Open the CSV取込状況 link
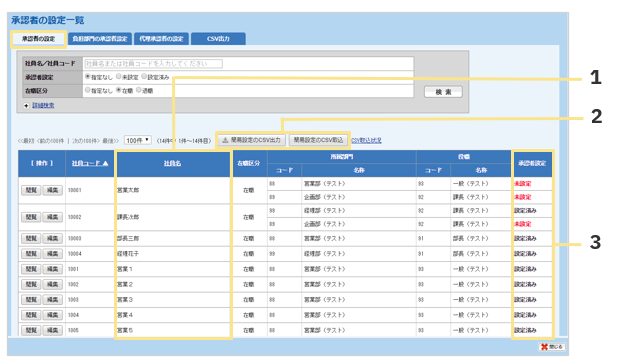The width and height of the screenshot is (619, 364). 366,141
